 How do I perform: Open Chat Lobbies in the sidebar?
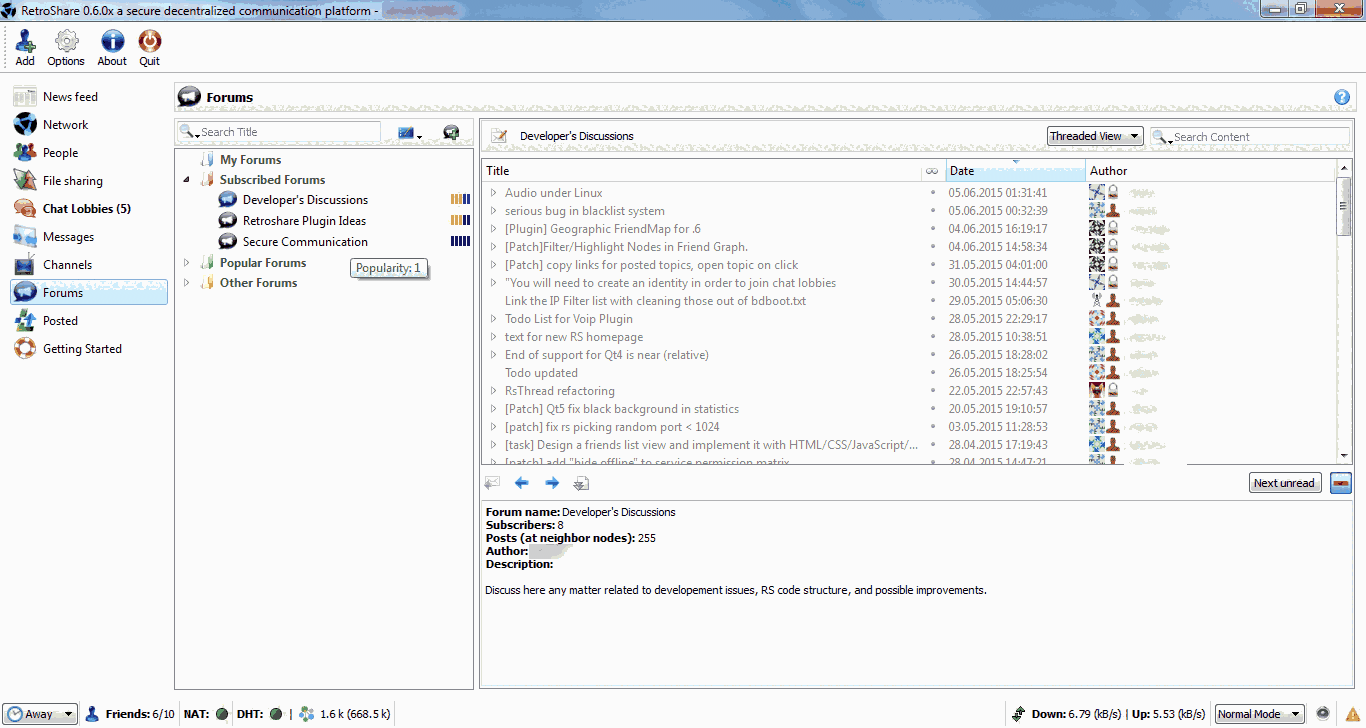[86, 209]
